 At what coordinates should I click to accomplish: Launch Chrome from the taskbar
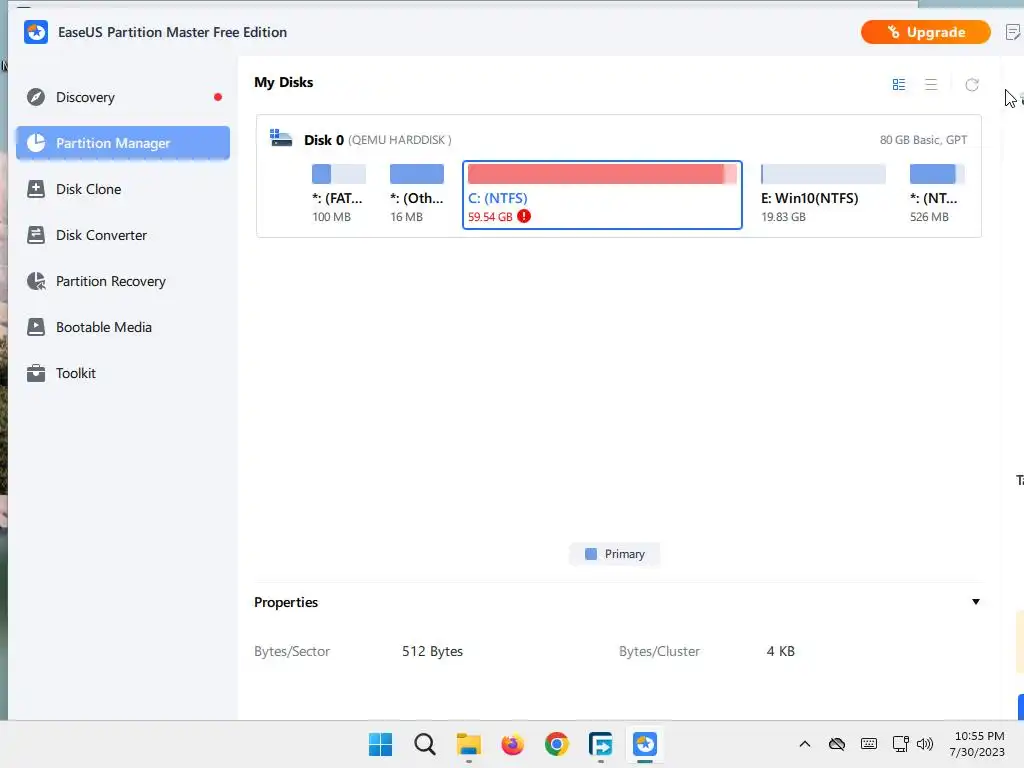[556, 744]
